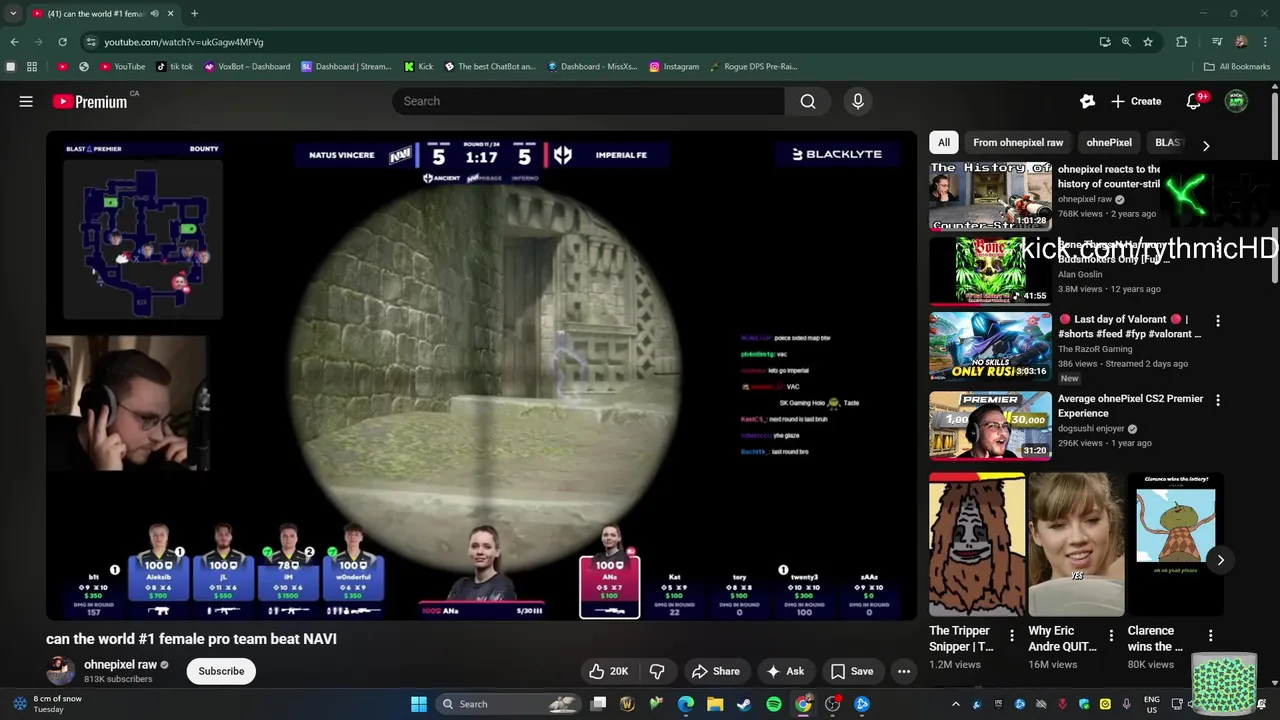Open options for 'Clarence wins the' short

pos(1210,636)
